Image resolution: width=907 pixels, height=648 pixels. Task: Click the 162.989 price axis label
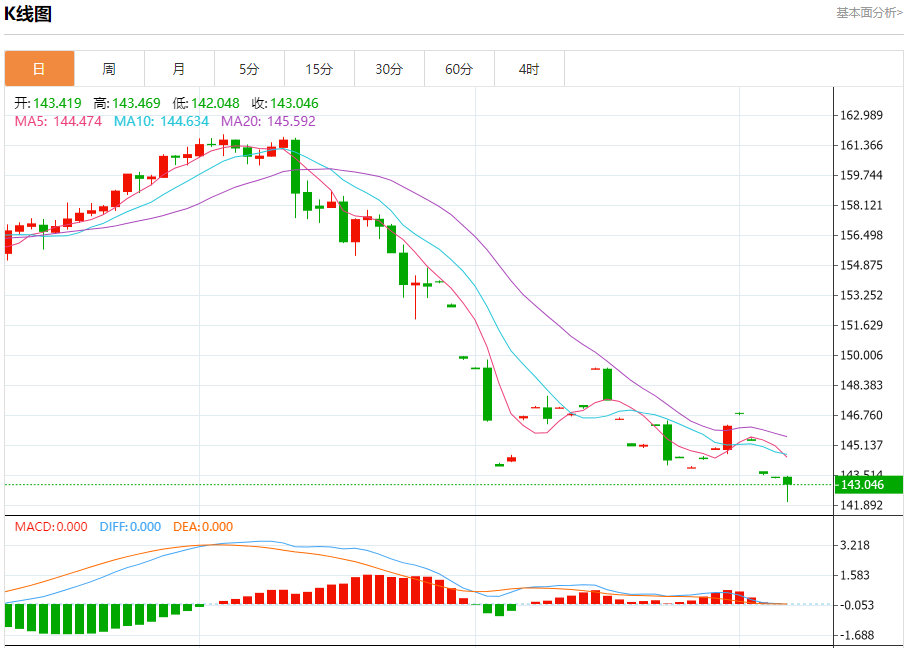click(861, 115)
